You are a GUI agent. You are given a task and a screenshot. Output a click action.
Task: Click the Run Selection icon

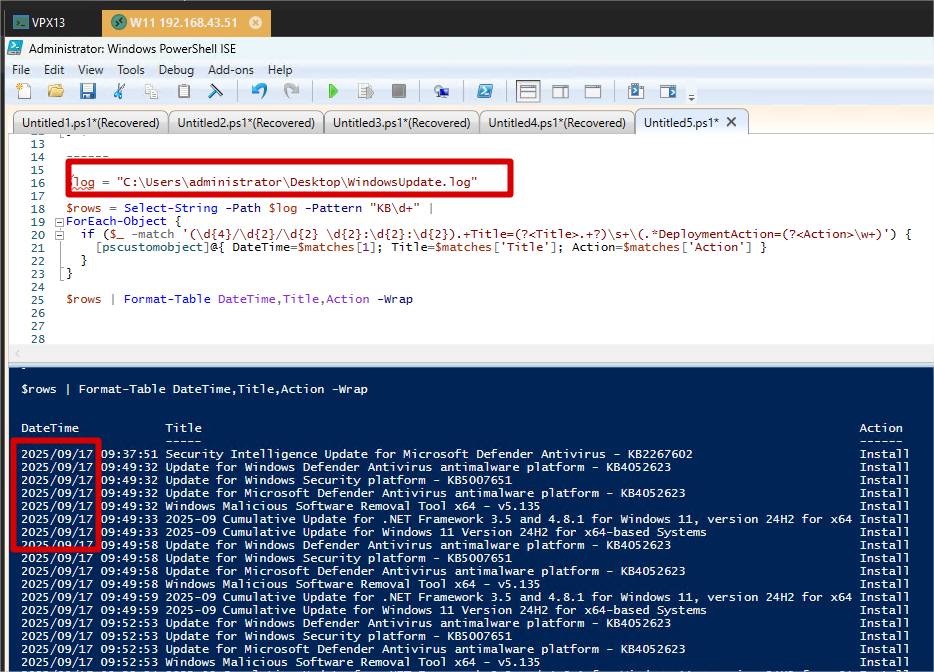tap(366, 92)
